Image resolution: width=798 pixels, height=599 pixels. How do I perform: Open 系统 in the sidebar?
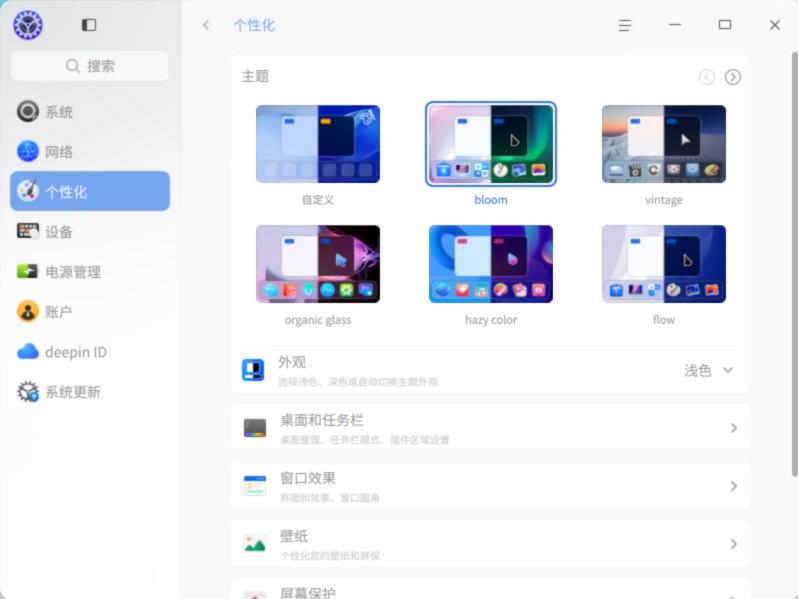pyautogui.click(x=90, y=111)
